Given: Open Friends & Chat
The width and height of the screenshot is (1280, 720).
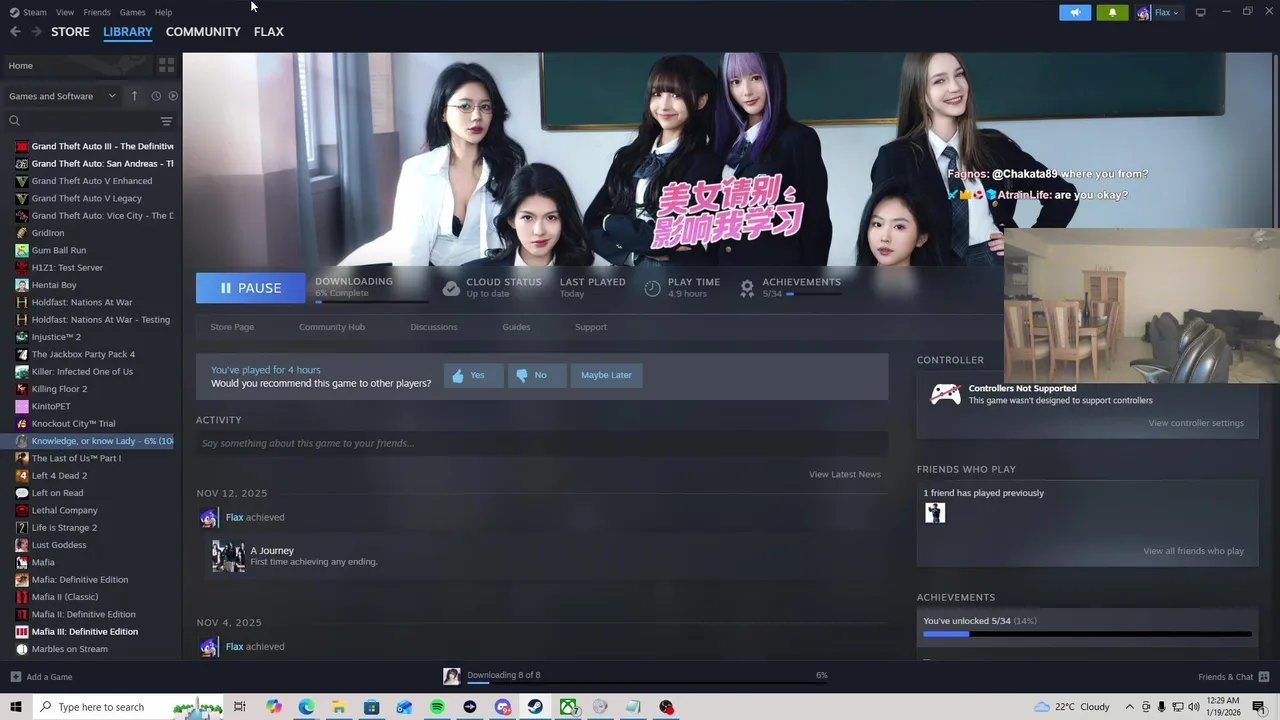Looking at the screenshot, I should 1234,677.
